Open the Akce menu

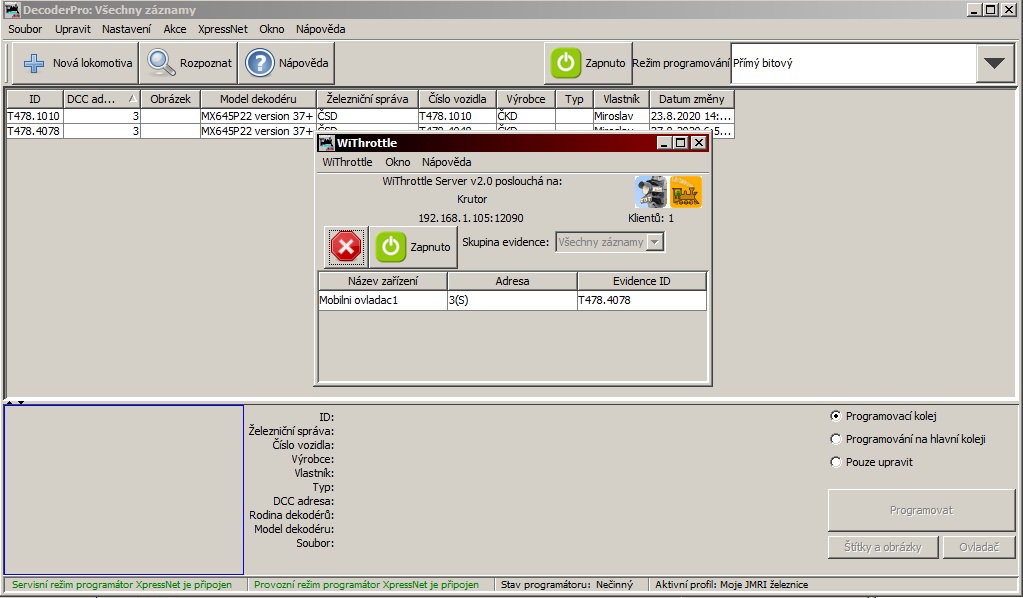coord(175,29)
